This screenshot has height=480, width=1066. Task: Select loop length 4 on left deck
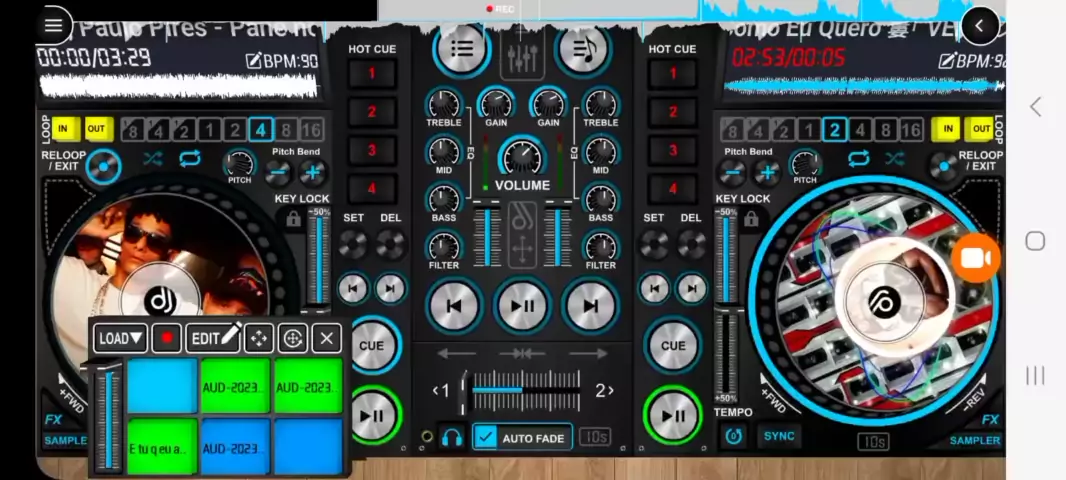[260, 129]
